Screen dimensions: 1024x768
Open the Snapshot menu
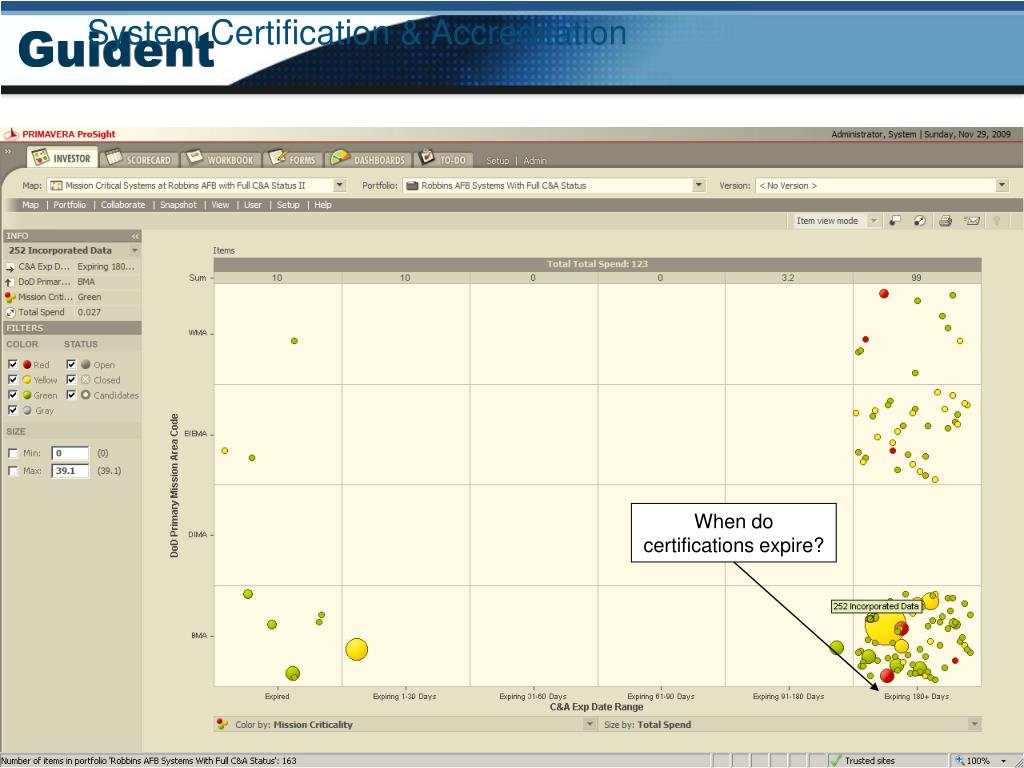coord(178,204)
